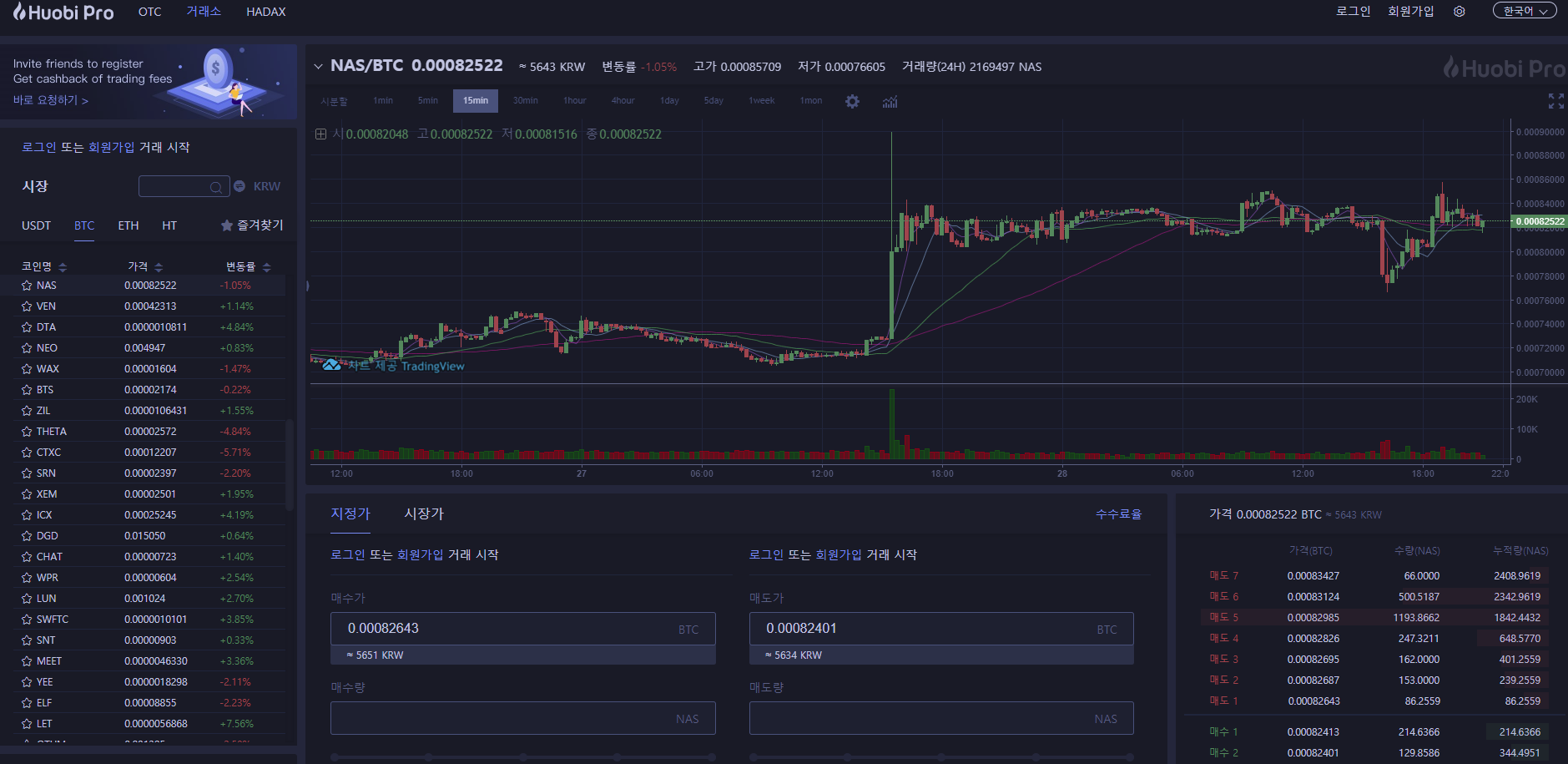Switch to USDT market tab
Screen dimensions: 1568x764
(36, 225)
